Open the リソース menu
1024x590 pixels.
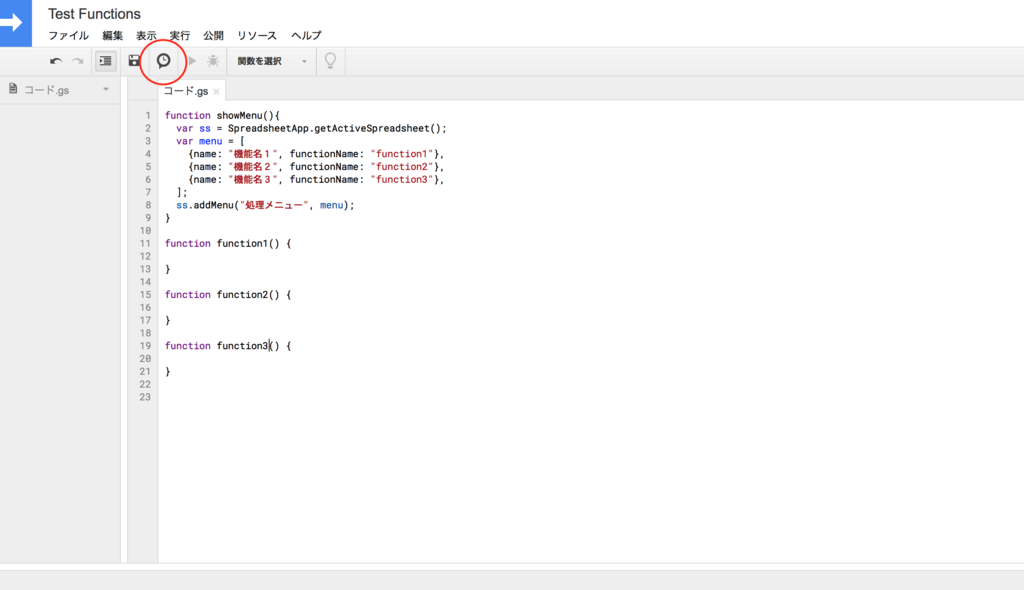coord(257,35)
